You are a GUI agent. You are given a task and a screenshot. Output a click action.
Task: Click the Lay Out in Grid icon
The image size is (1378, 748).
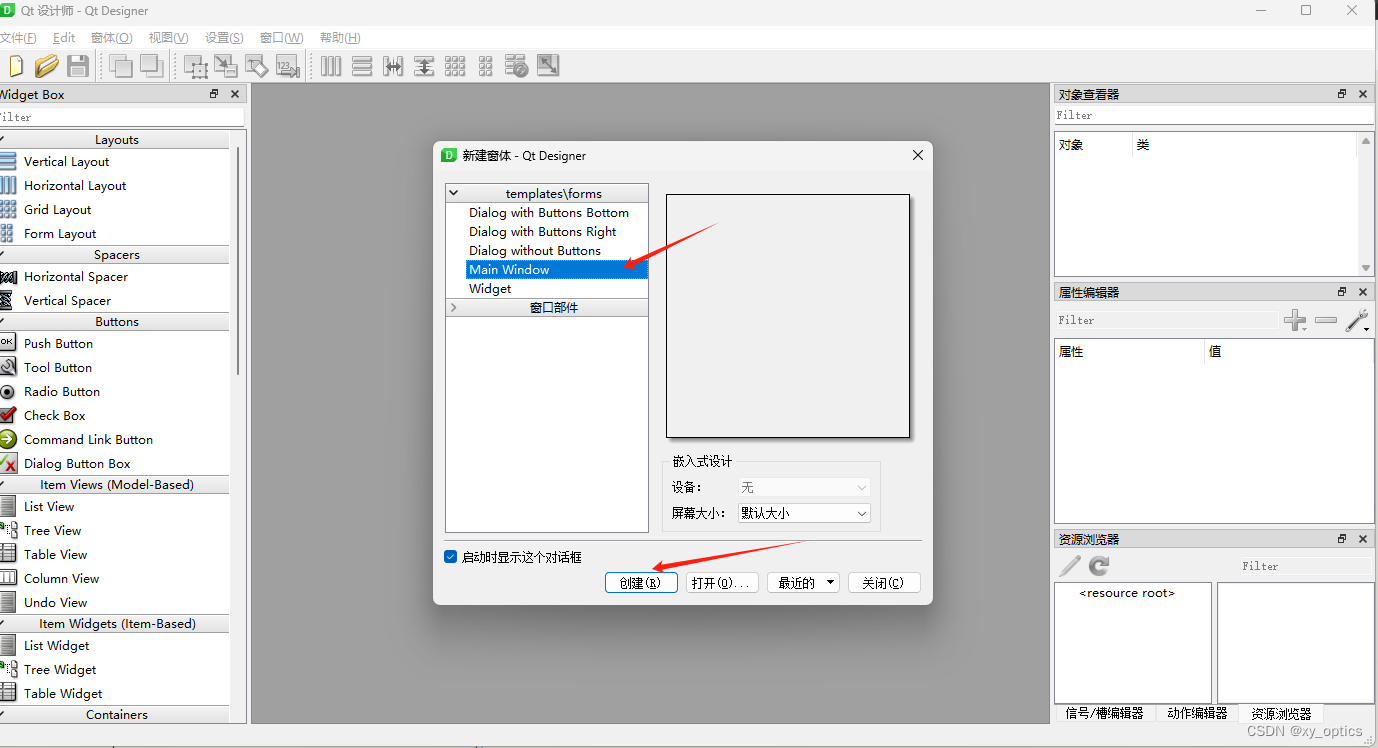[x=455, y=66]
